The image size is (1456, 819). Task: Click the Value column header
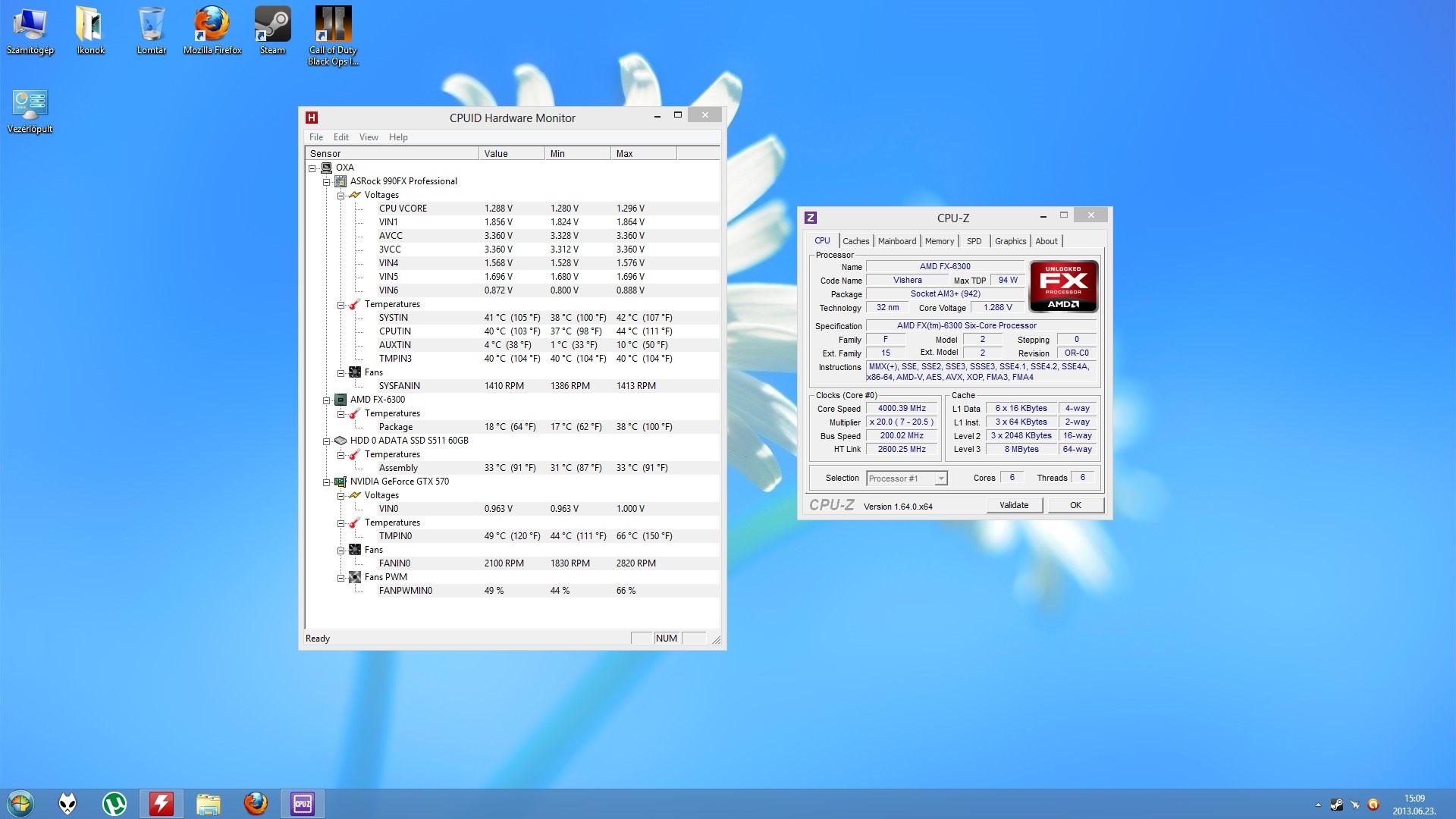tap(512, 153)
